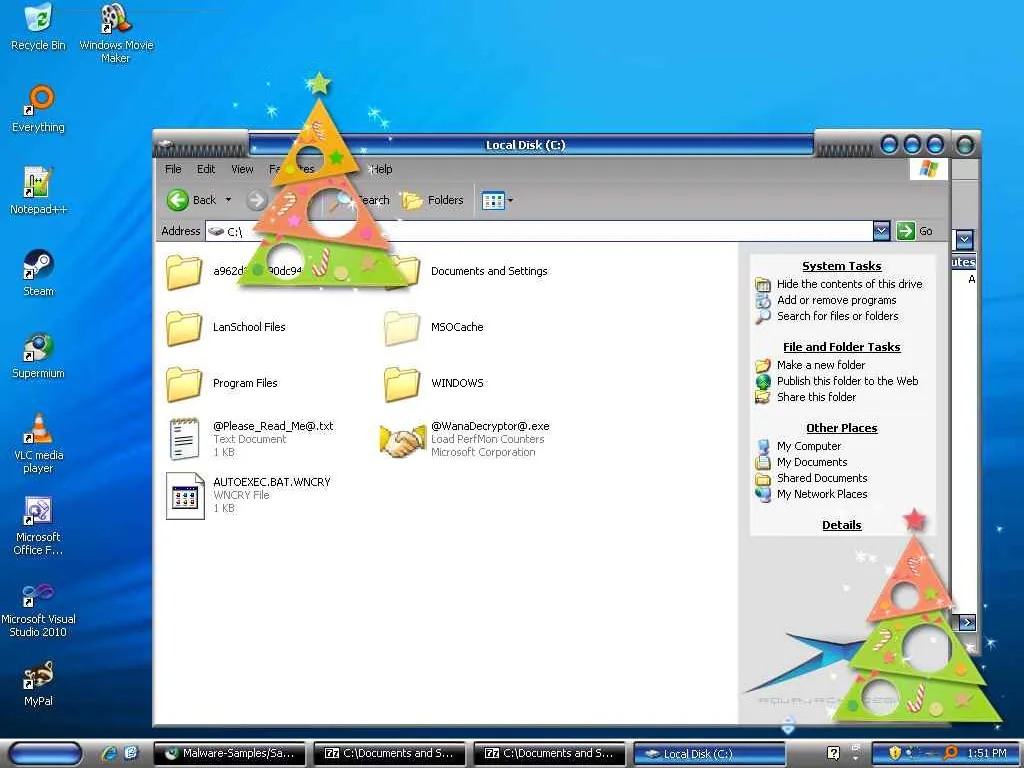The width and height of the screenshot is (1024, 768).
Task: Expand the Views button dropdown arrow
Action: tap(511, 200)
